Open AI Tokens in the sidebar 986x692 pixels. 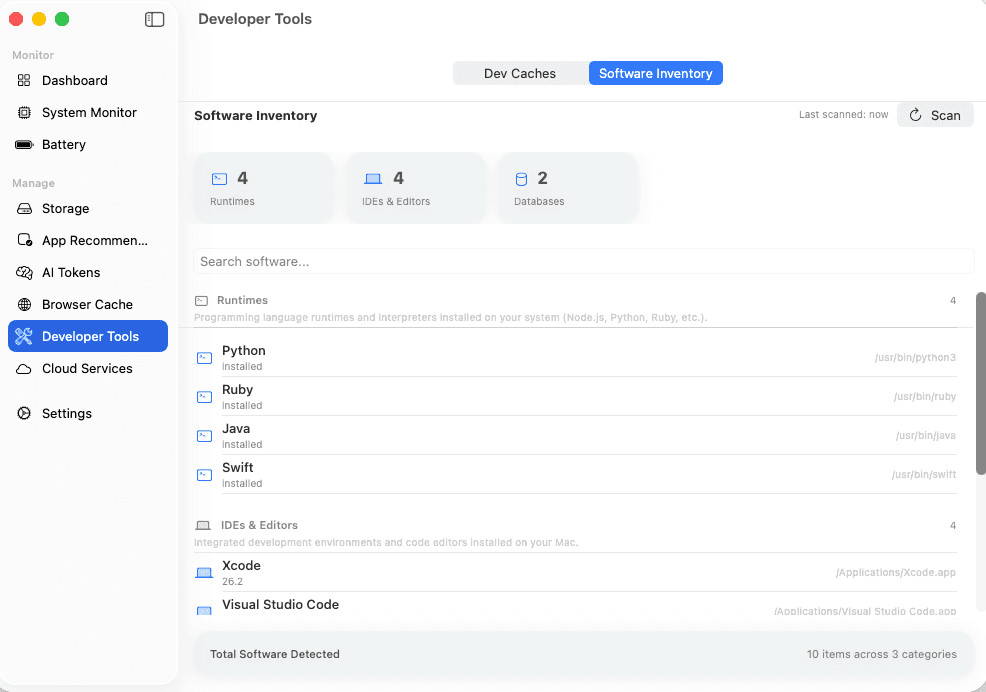pyautogui.click(x=71, y=272)
